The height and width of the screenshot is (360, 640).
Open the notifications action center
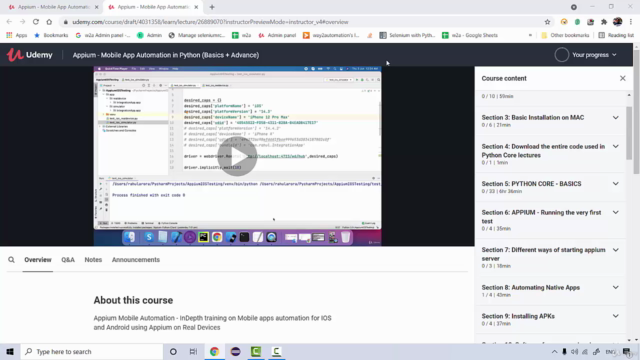point(627,352)
